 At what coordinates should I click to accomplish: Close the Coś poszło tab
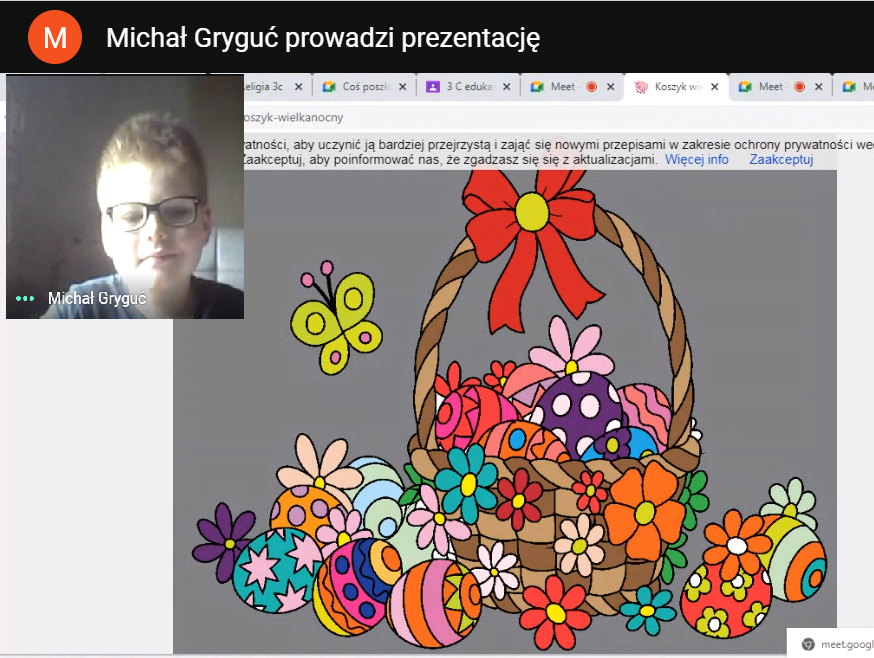point(402,87)
